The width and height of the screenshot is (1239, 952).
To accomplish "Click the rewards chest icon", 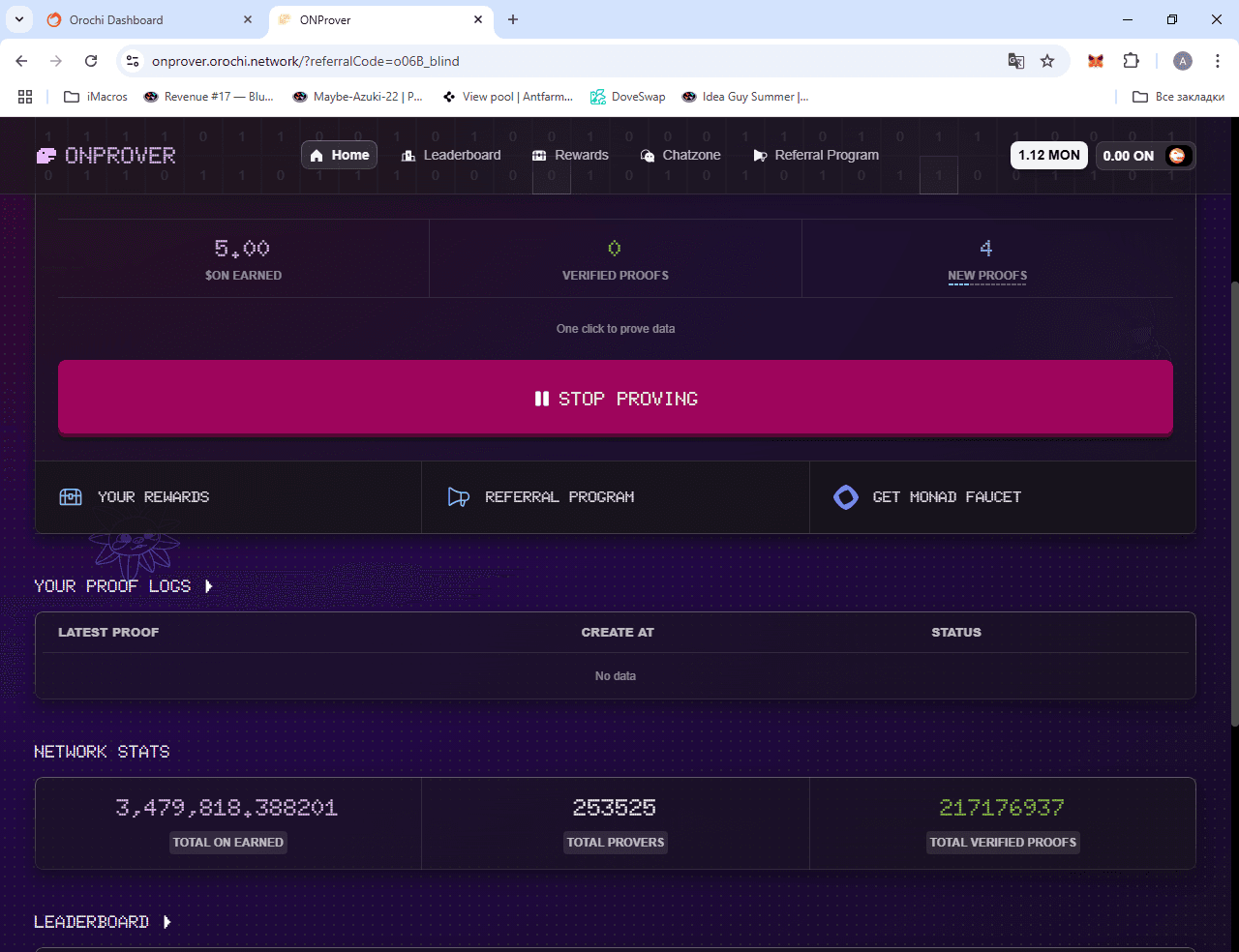I will [x=71, y=497].
